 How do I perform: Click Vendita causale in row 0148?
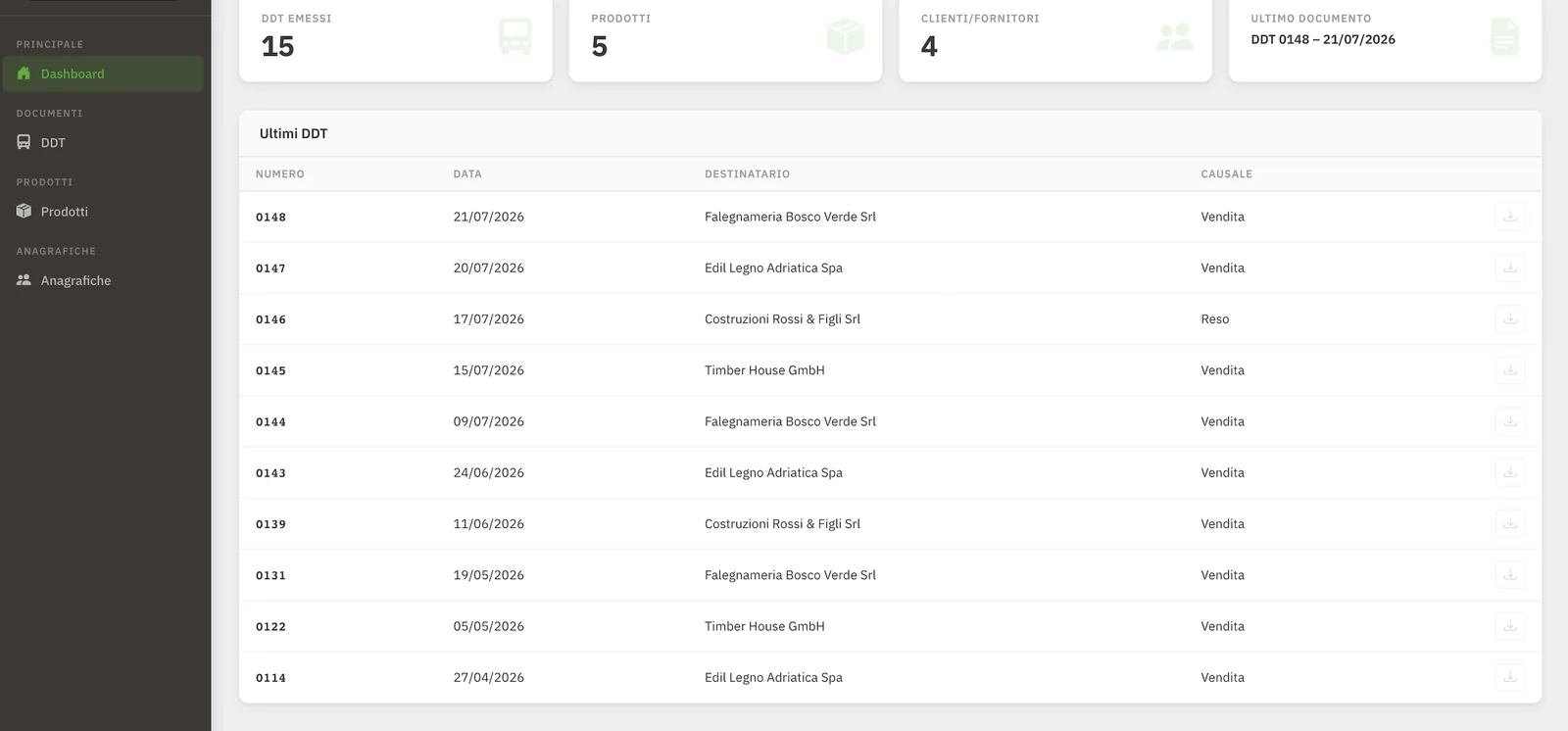pyautogui.click(x=1222, y=217)
